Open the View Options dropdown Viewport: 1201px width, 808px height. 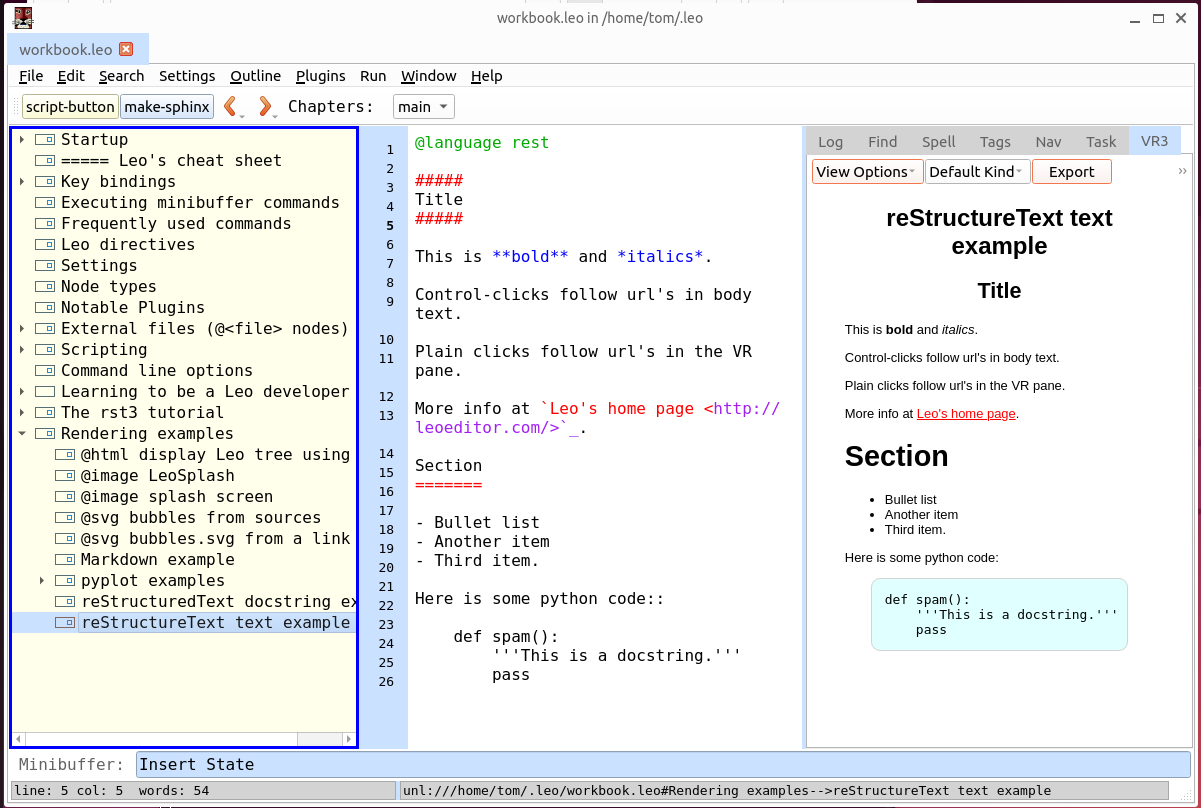coord(866,172)
